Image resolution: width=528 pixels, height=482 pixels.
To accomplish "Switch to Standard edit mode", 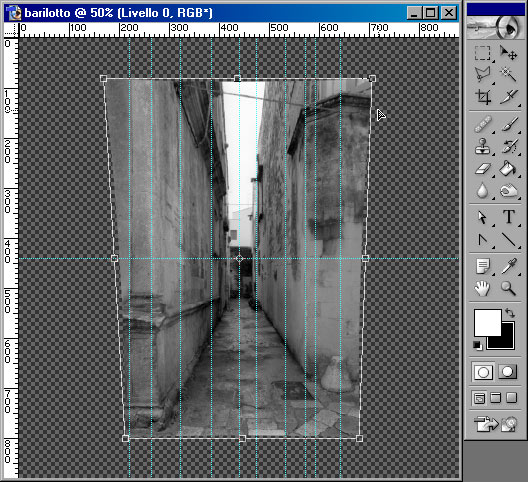I will coord(483,372).
